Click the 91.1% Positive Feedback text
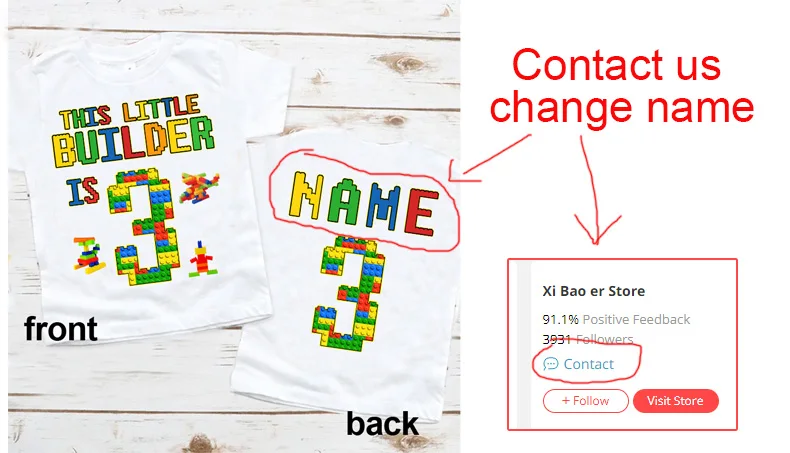 [616, 319]
